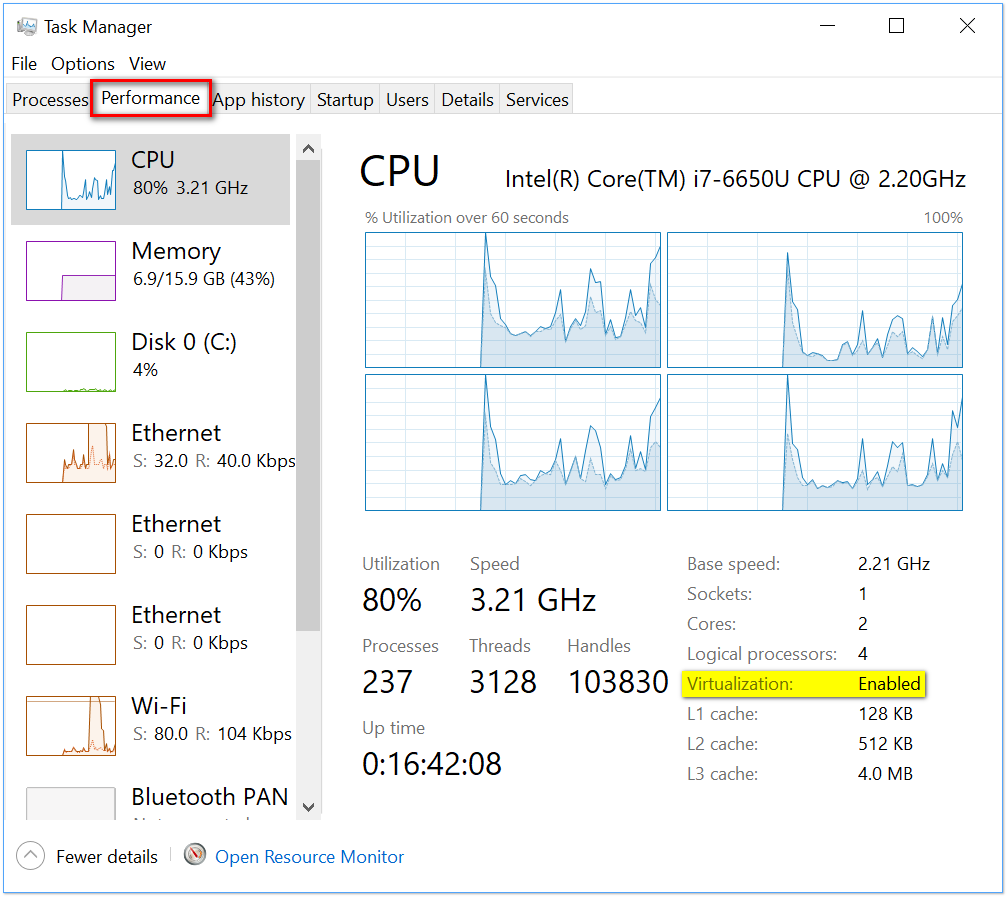Switch to the App history tab
Image resolution: width=1007 pixels, height=897 pixels.
(x=259, y=100)
